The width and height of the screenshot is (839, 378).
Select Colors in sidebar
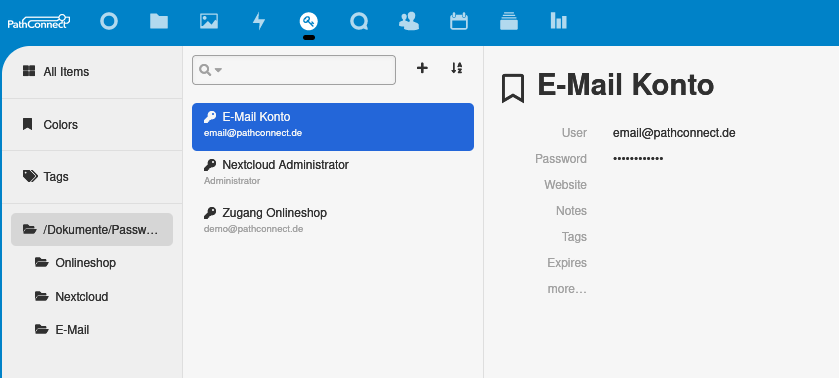(92, 125)
